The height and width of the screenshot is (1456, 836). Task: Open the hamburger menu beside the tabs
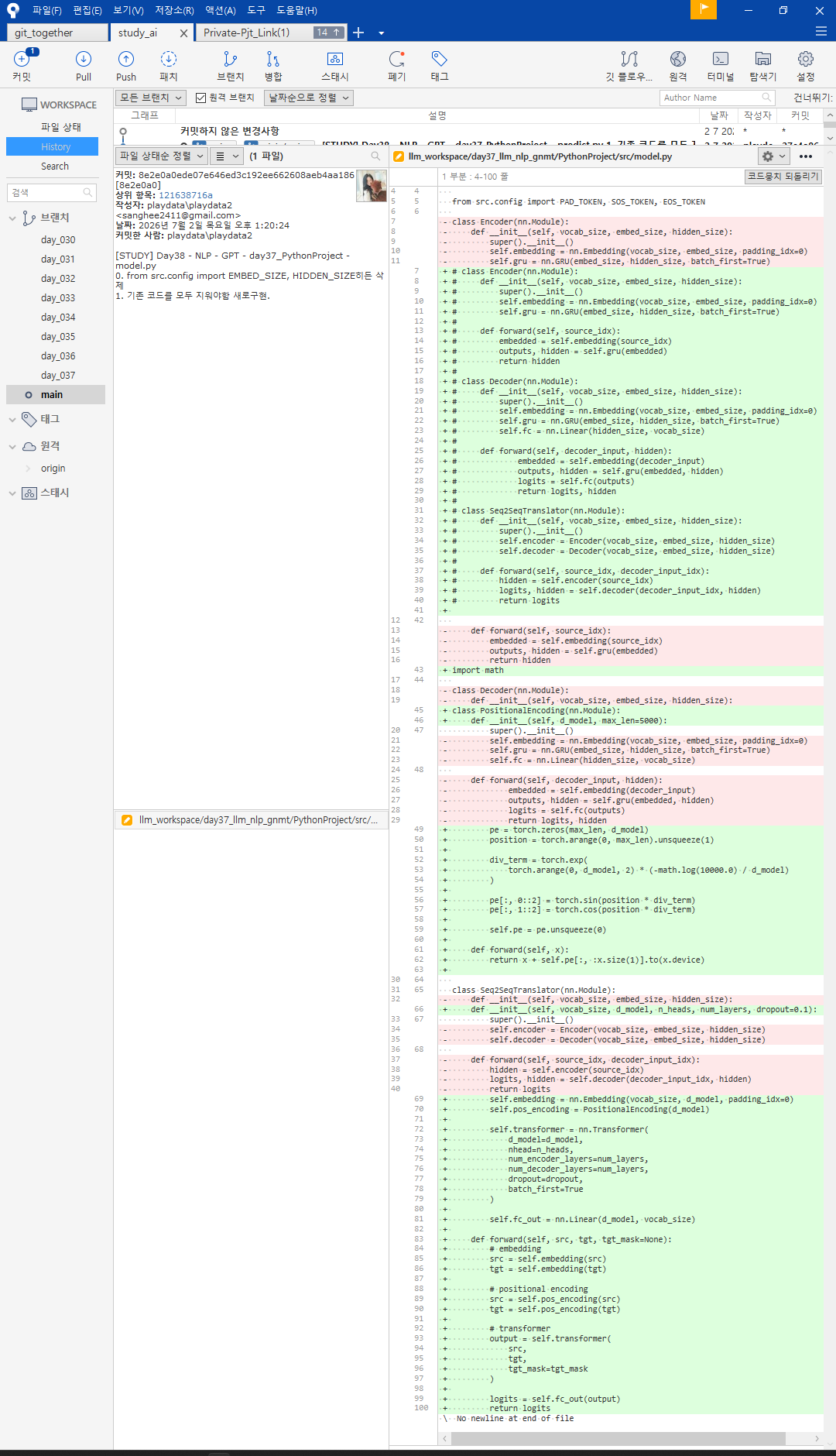click(x=821, y=32)
